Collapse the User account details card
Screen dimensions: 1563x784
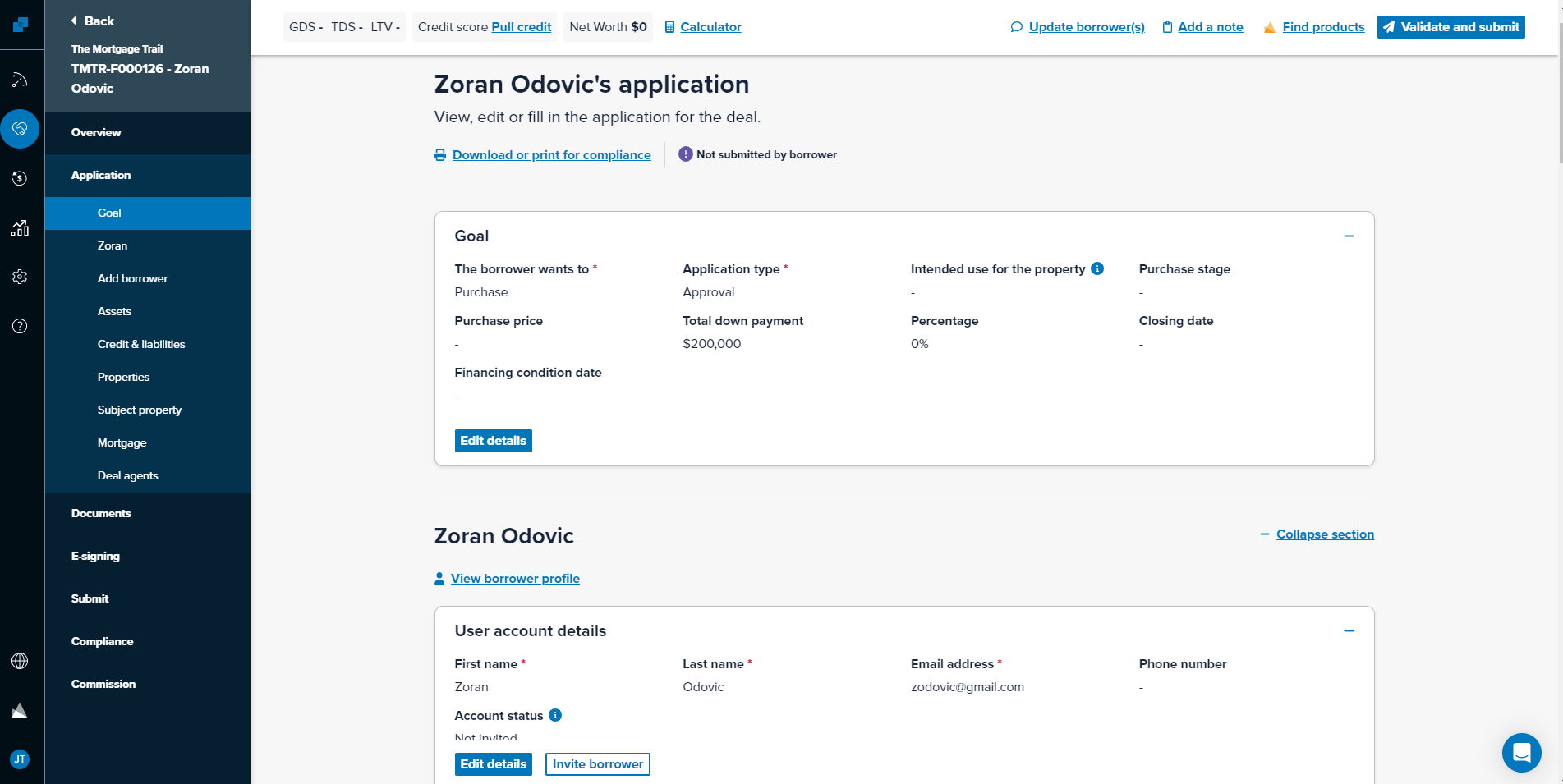click(1349, 631)
